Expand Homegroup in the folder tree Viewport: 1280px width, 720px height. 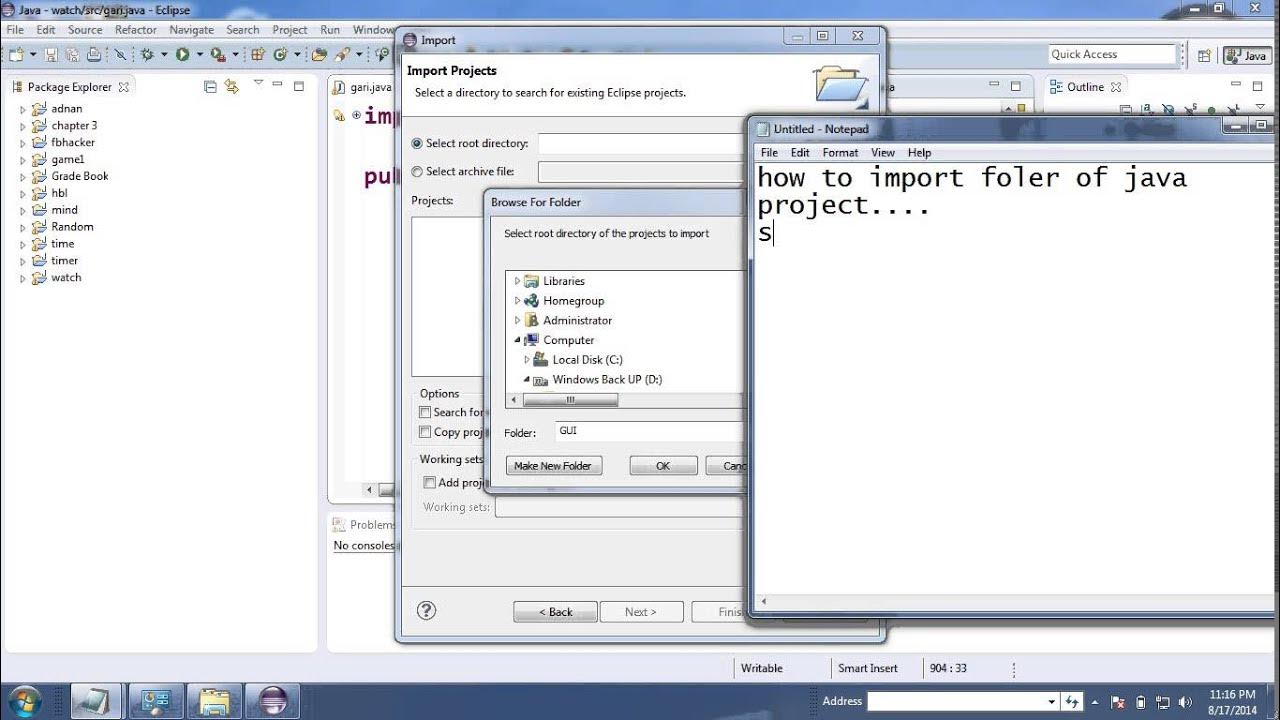click(517, 301)
